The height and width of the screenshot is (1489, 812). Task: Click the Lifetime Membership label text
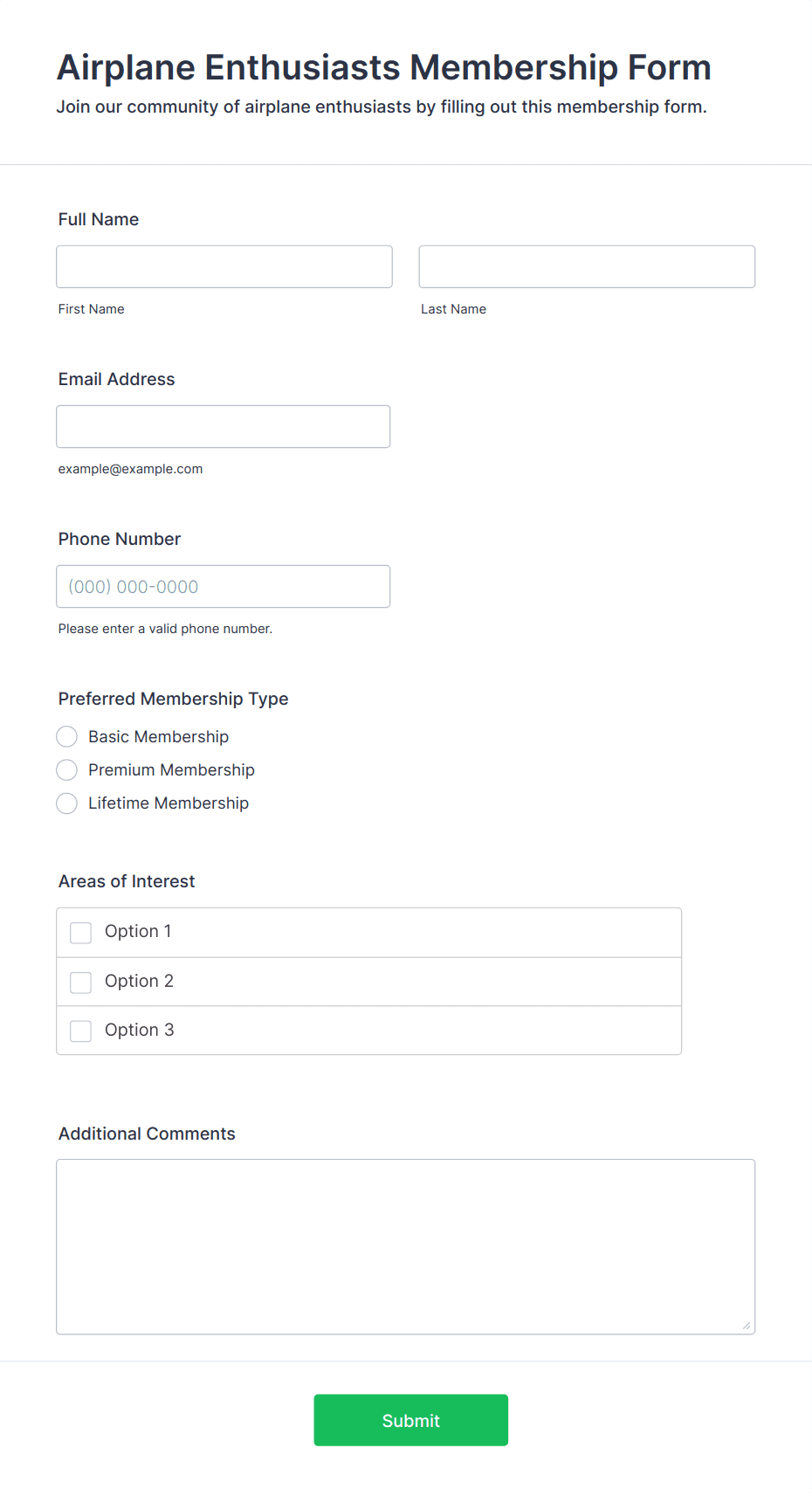tap(169, 803)
